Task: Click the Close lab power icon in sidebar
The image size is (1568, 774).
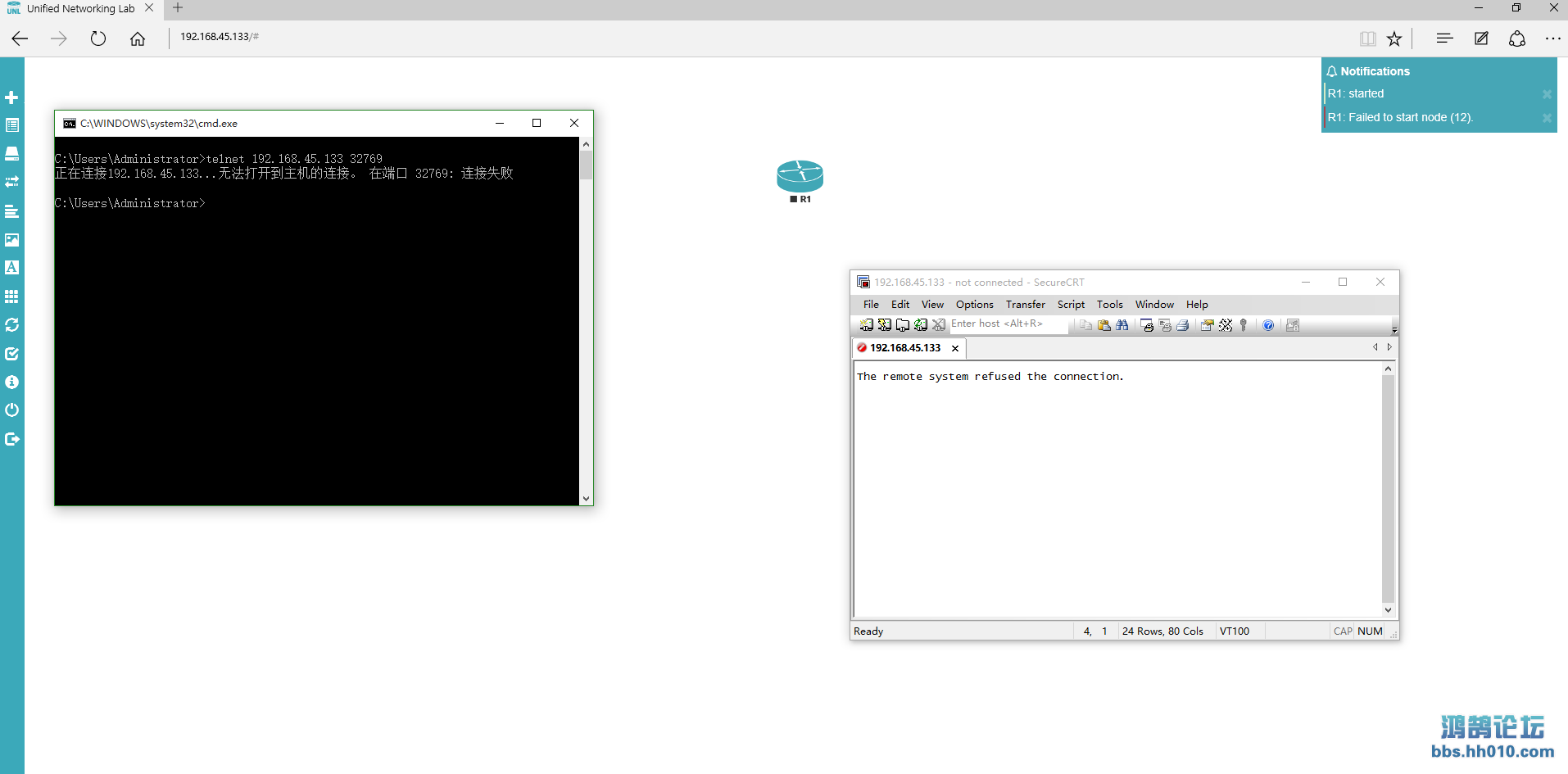Action: (x=11, y=410)
